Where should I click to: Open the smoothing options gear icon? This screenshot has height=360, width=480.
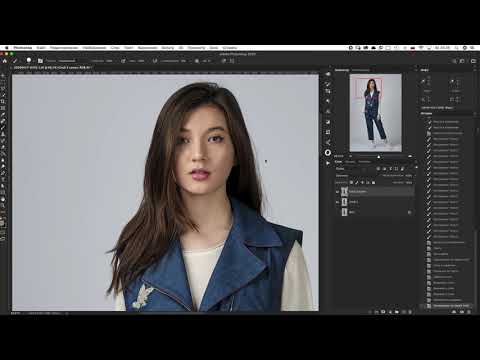coord(197,61)
